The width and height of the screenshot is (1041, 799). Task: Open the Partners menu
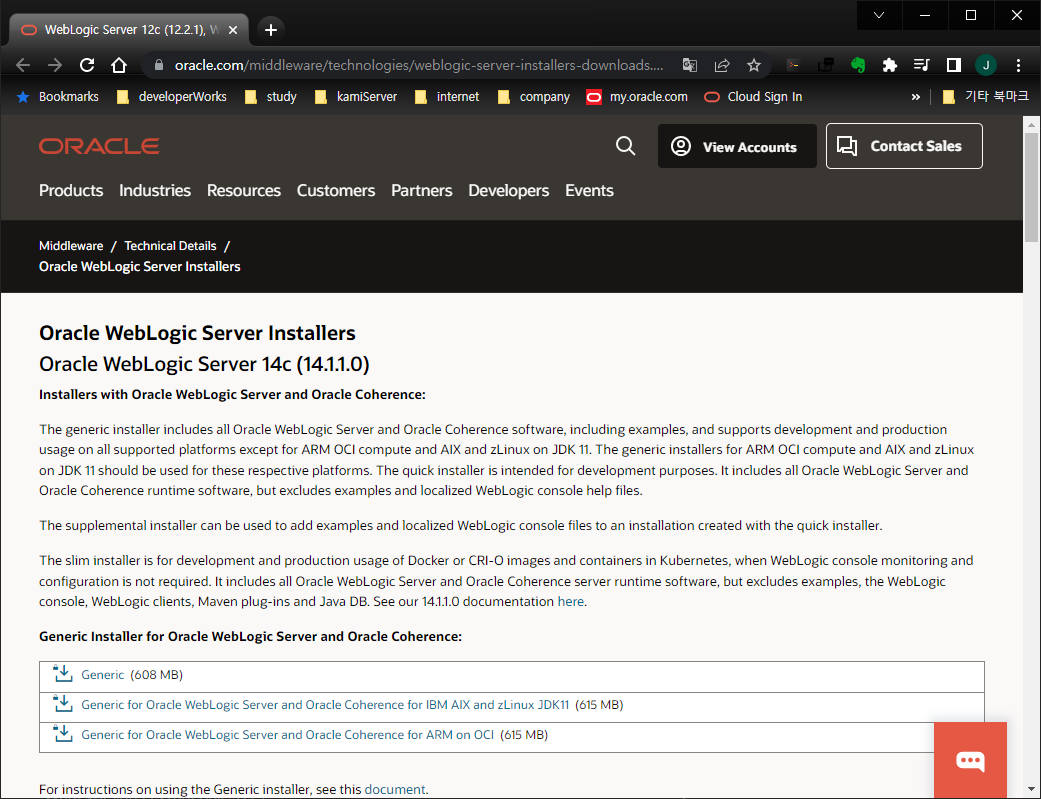(x=422, y=191)
